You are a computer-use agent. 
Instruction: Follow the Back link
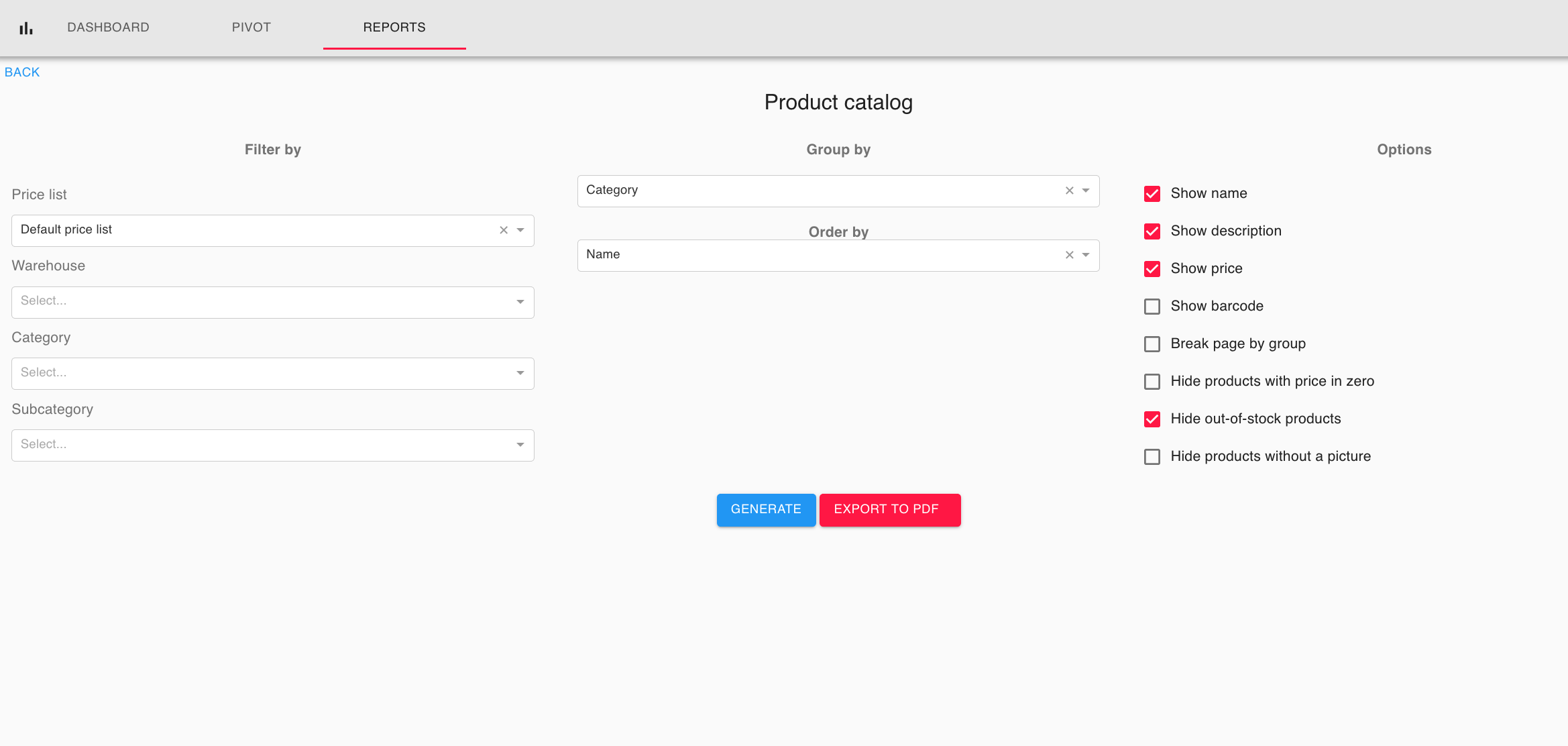[x=22, y=72]
